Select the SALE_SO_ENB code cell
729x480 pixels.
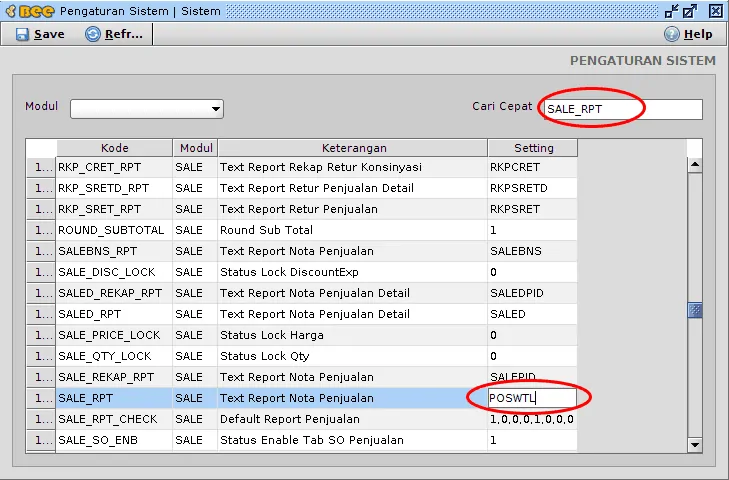[114, 440]
